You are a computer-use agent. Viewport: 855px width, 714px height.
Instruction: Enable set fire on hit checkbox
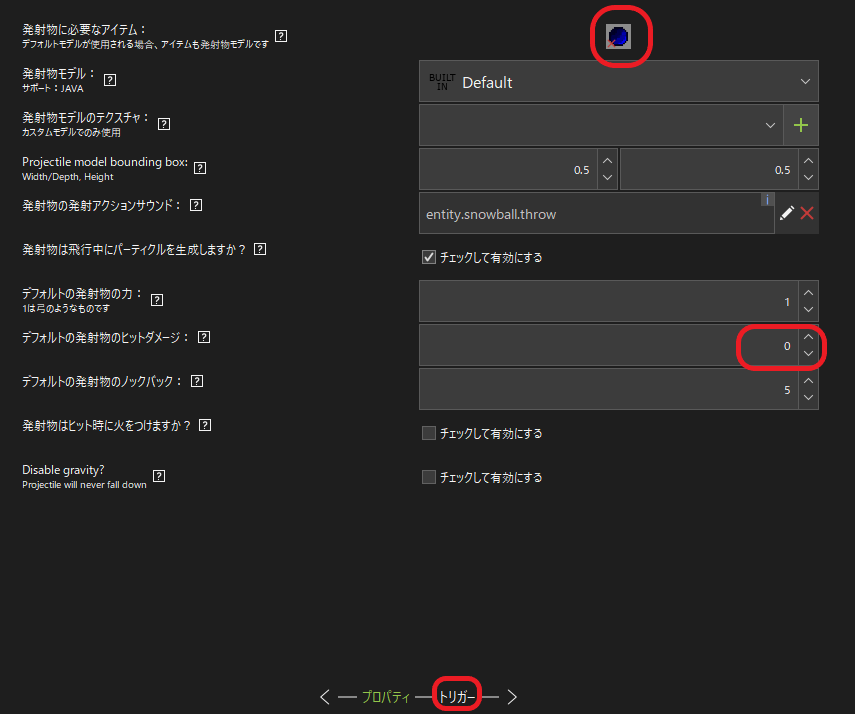(429, 434)
